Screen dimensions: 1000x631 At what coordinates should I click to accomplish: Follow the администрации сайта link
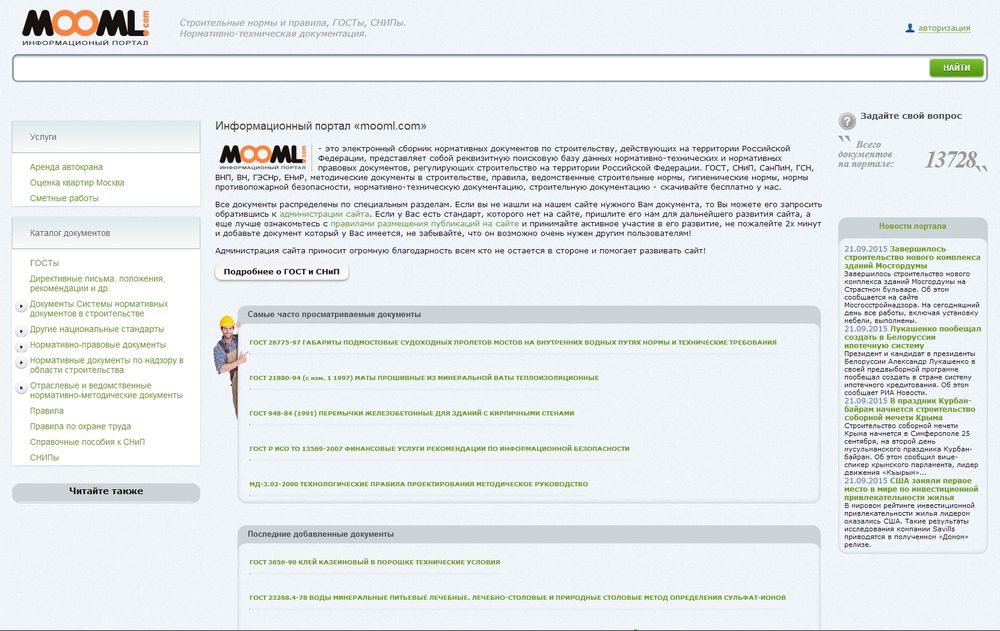324,214
